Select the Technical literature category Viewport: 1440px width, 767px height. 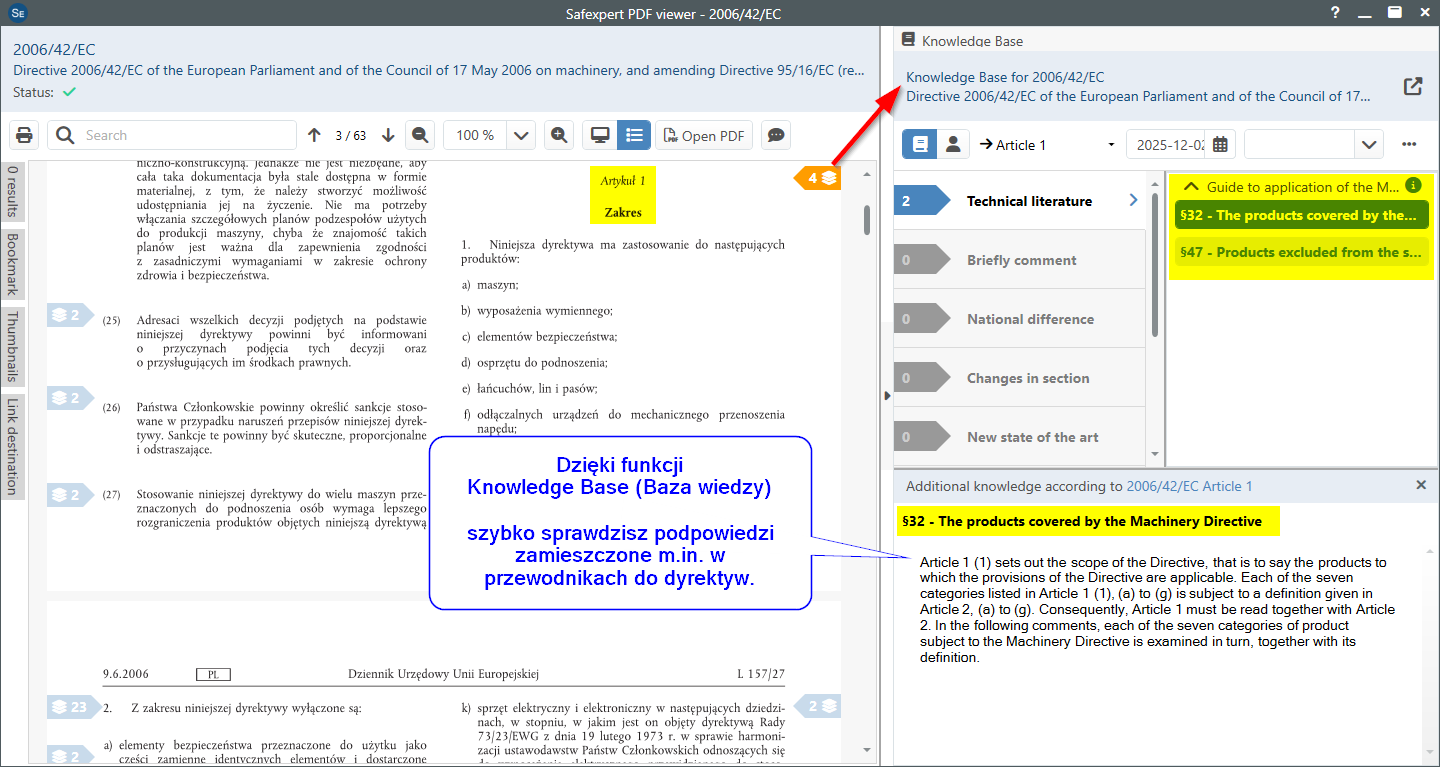pos(1029,201)
